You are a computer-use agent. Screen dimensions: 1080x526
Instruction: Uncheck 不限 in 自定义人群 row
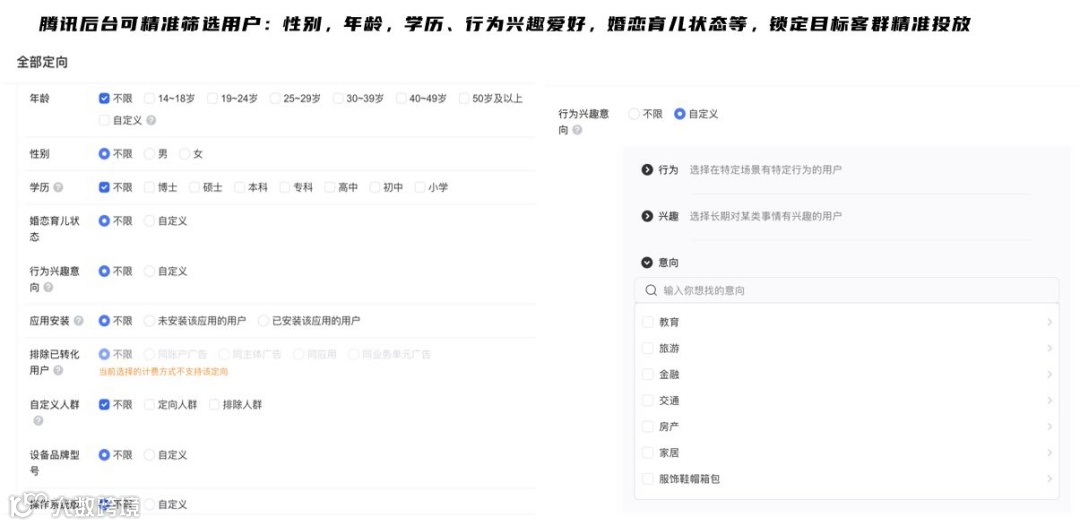pyautogui.click(x=104, y=405)
